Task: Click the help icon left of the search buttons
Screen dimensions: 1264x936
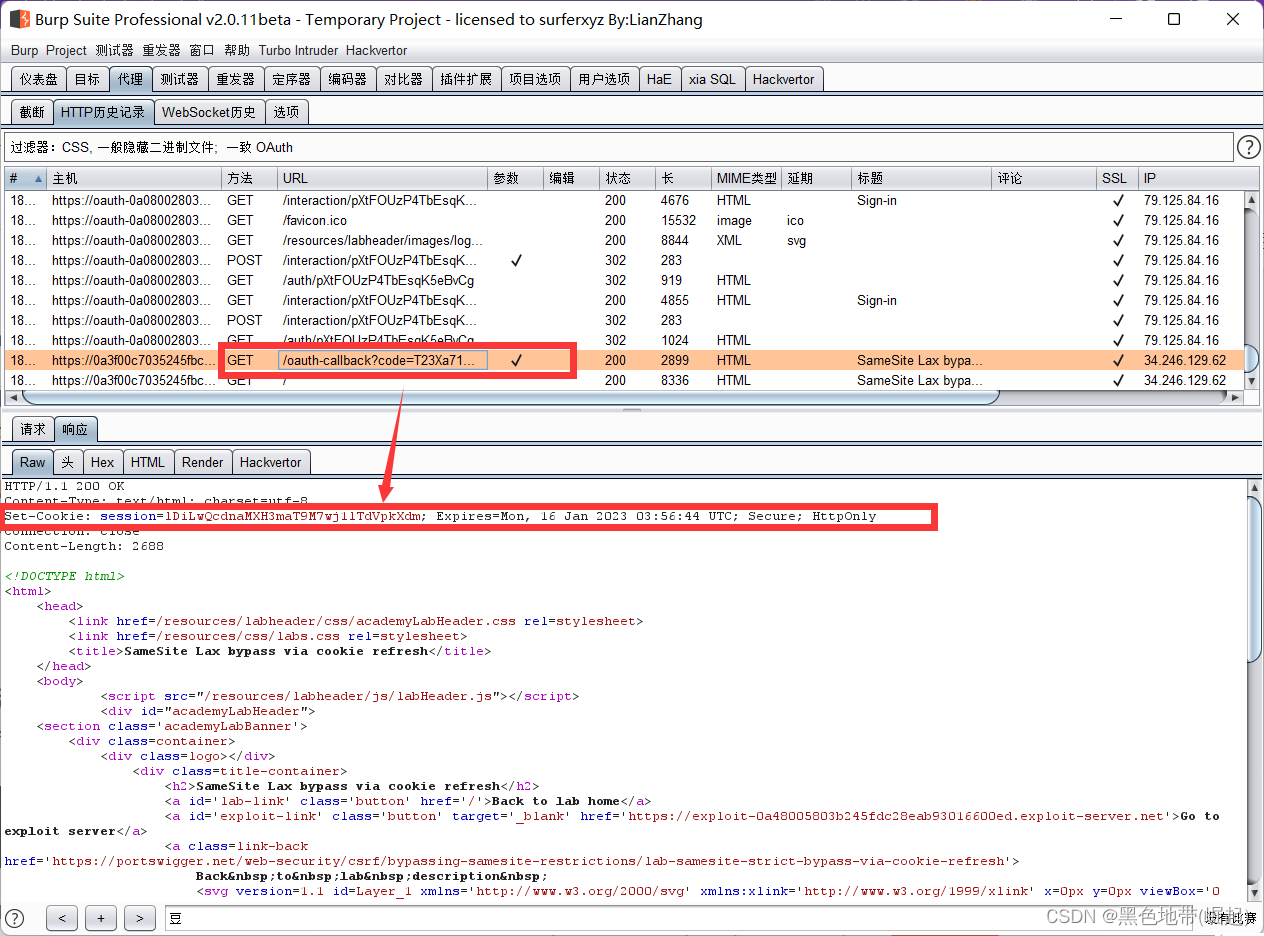Action: pos(15,917)
